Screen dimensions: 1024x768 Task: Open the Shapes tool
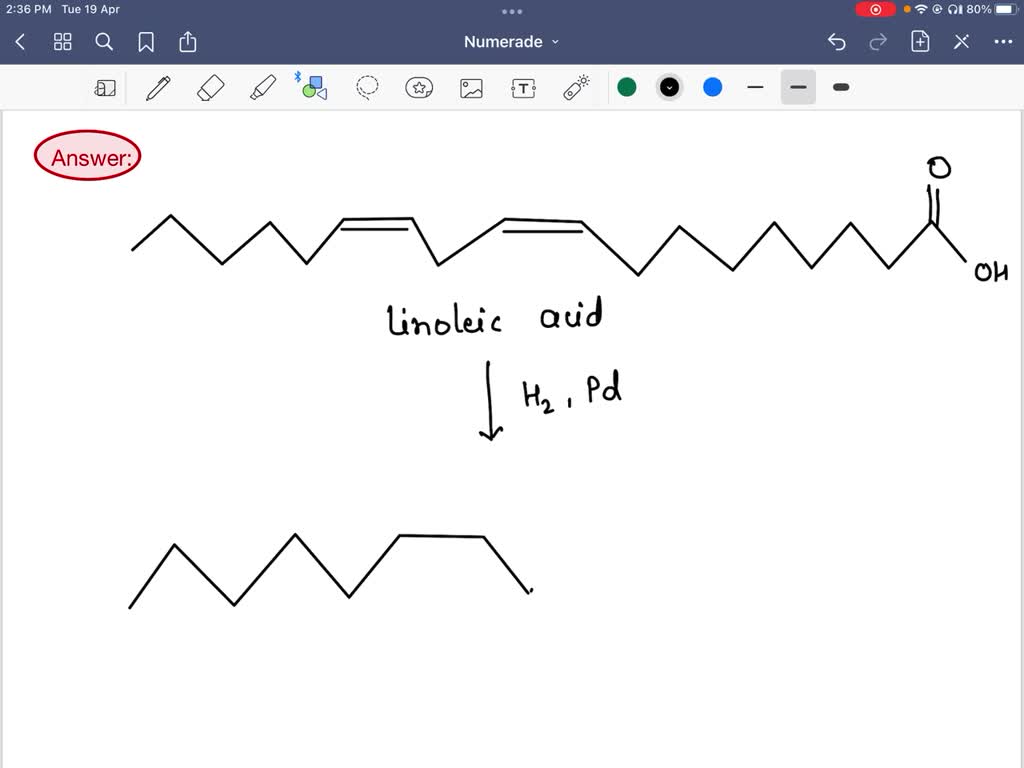313,87
